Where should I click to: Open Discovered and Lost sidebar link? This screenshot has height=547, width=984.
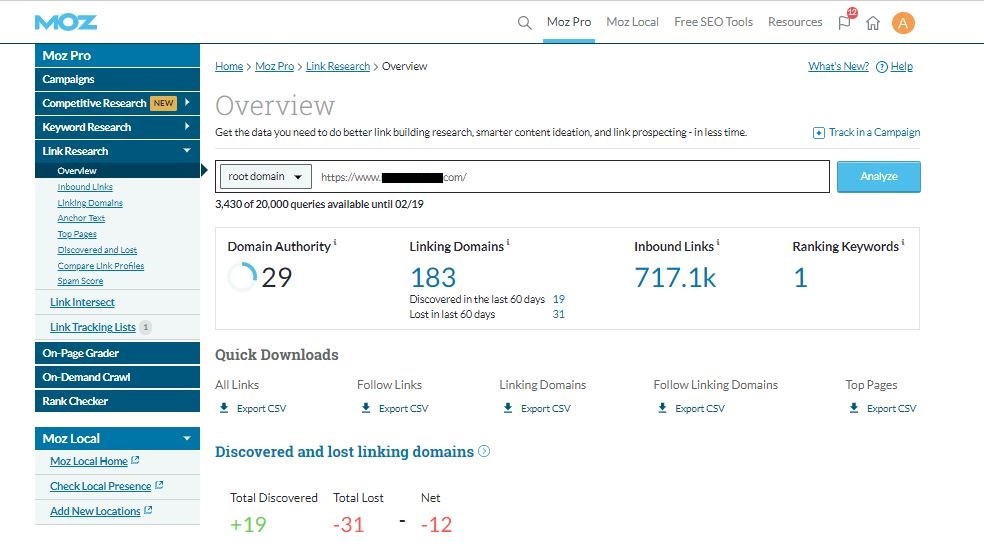click(97, 250)
